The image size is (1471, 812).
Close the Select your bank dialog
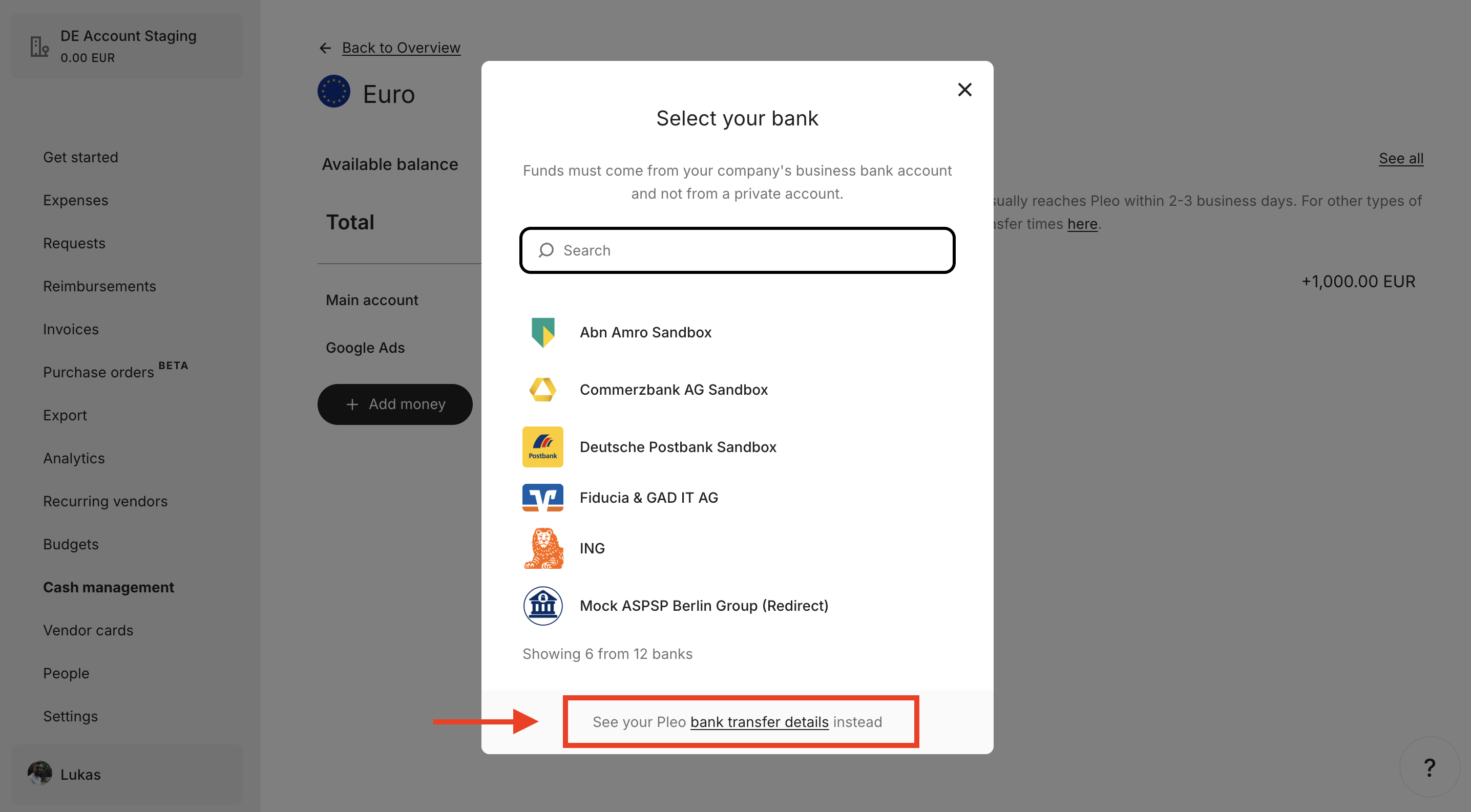click(x=964, y=90)
